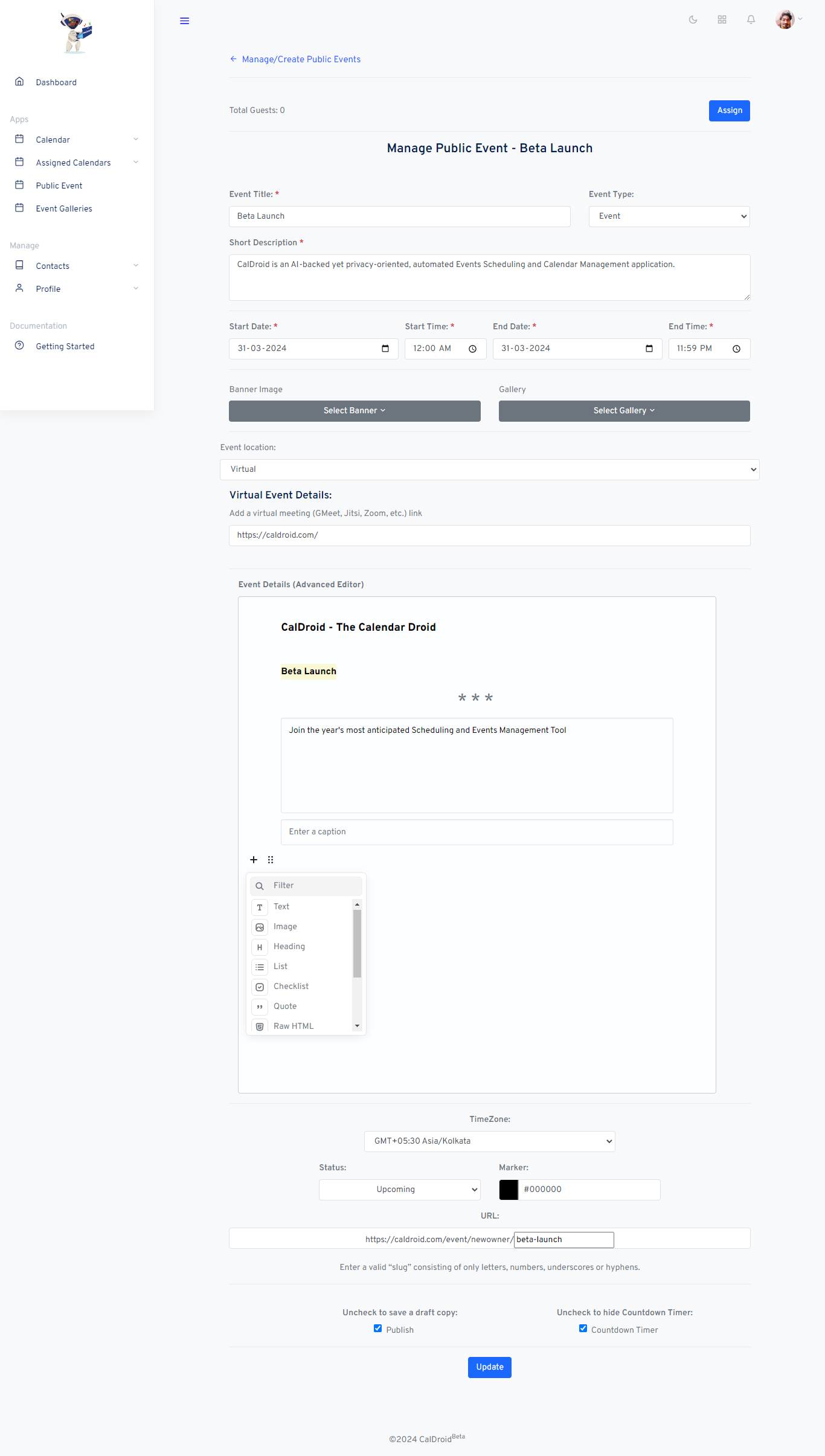Screen dimensions: 825x1456
Task: Switch to dark mode moon icon
Action: (693, 20)
